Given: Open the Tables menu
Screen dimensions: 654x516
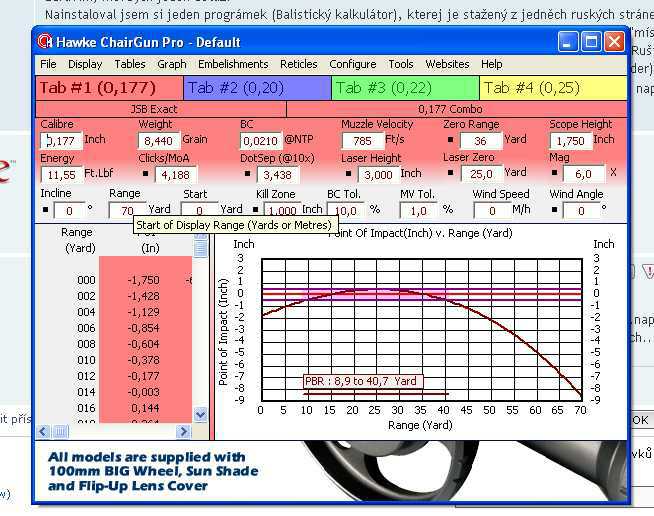Looking at the screenshot, I should pos(130,64).
